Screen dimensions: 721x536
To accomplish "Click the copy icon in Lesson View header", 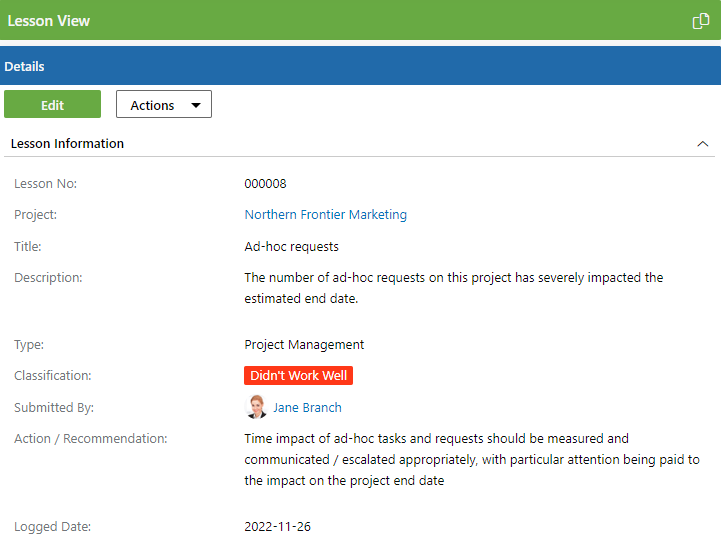I will tap(701, 21).
